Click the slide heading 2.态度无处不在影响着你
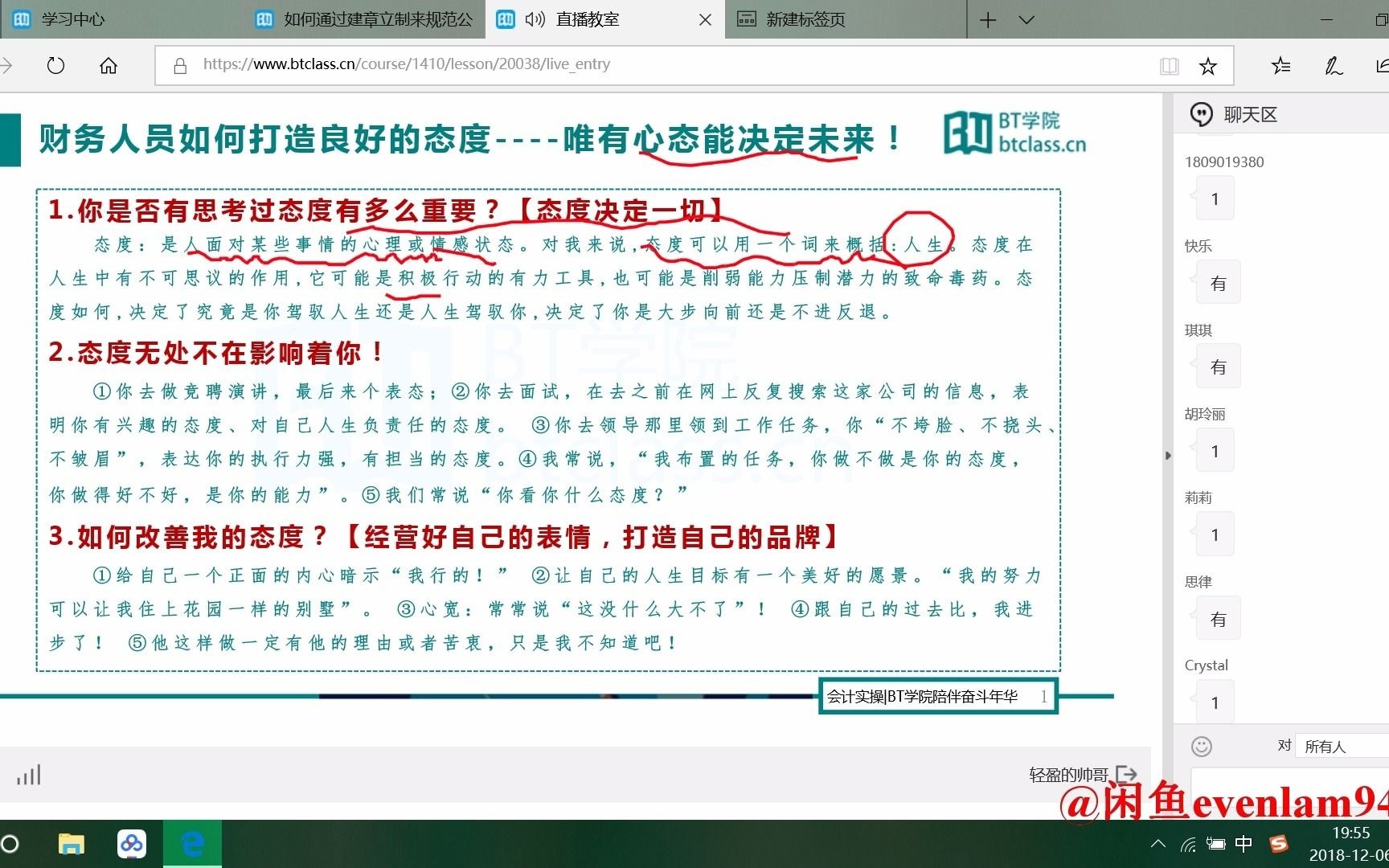Viewport: 1389px width, 868px height. tap(216, 352)
